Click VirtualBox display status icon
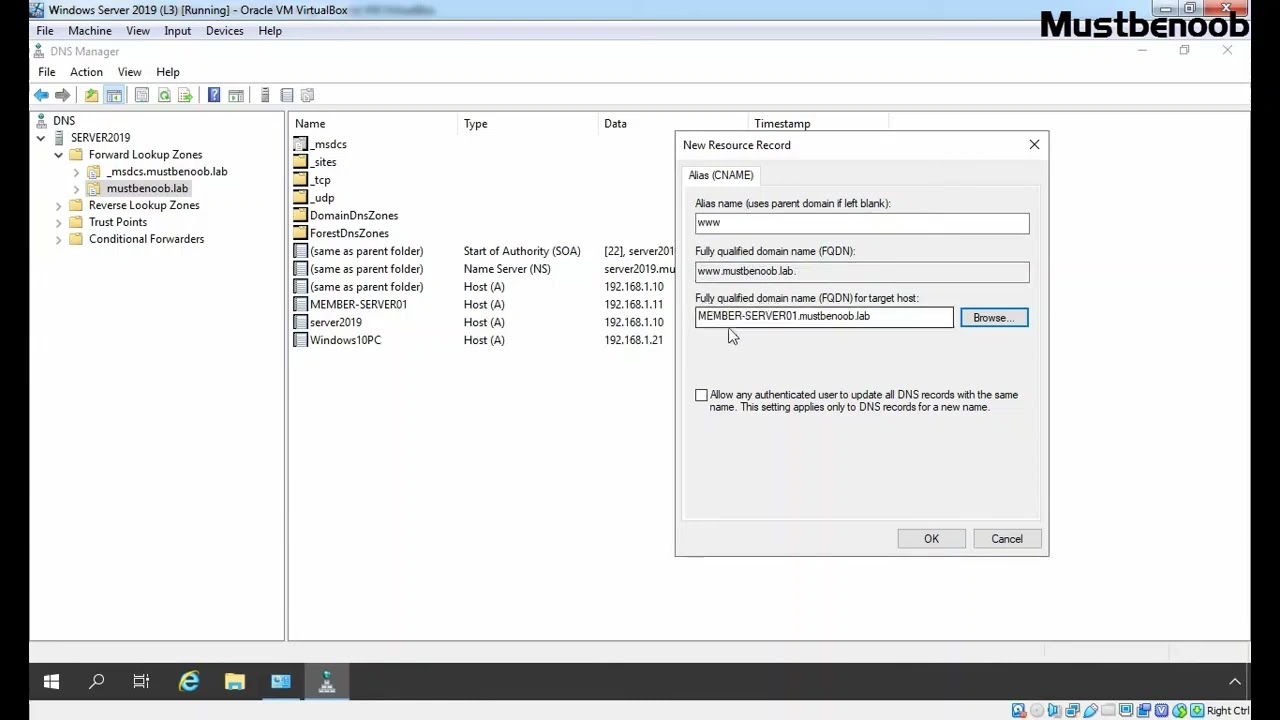The width and height of the screenshot is (1280, 720). (x=1126, y=711)
